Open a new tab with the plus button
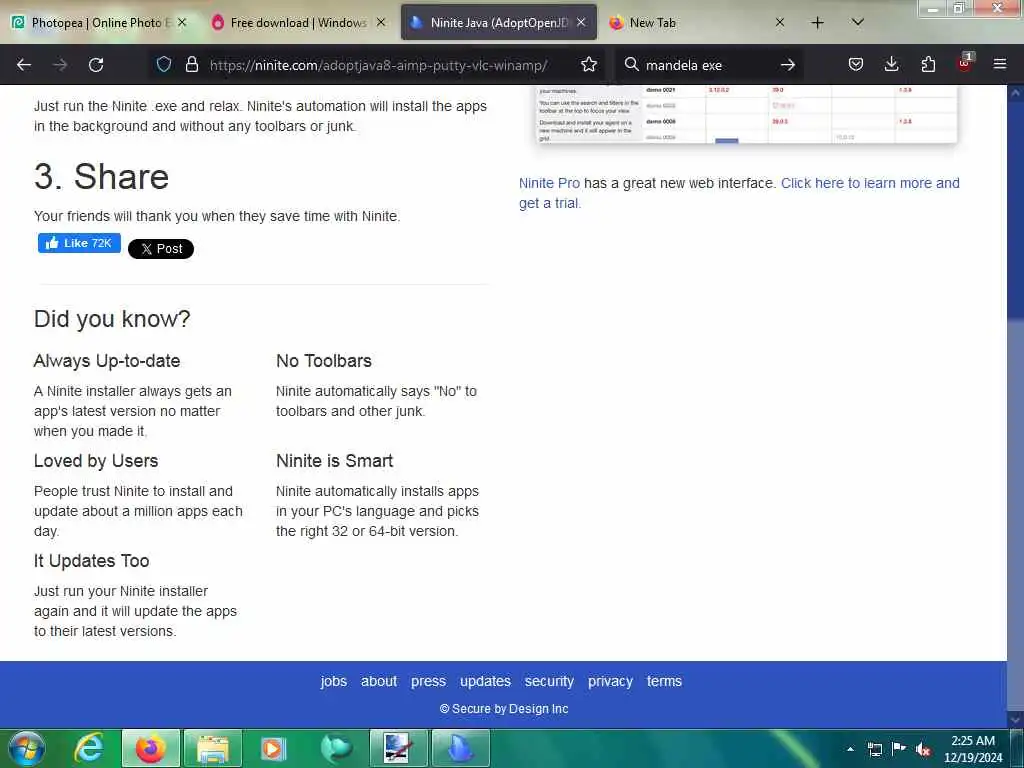1024x768 pixels. [x=817, y=23]
